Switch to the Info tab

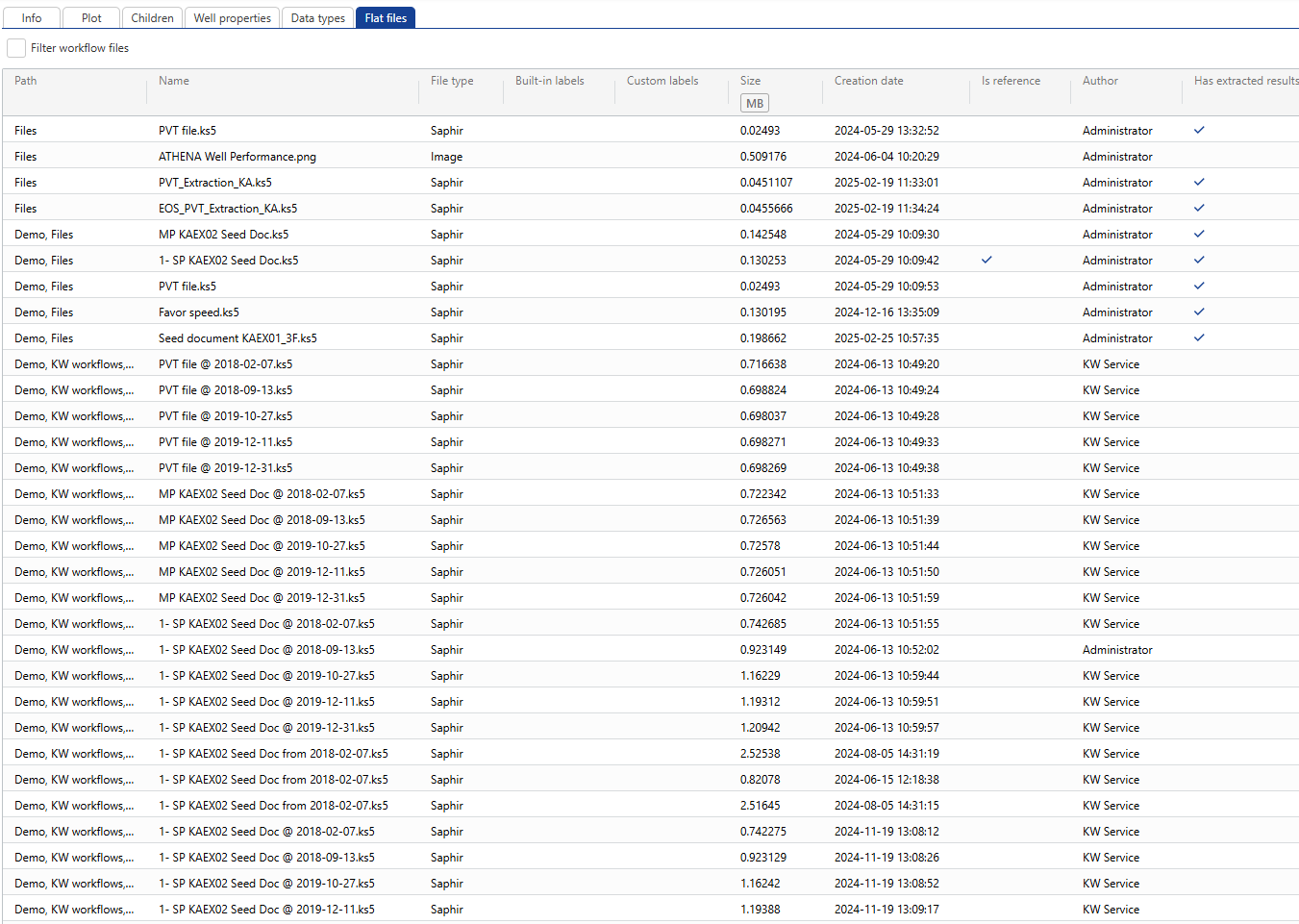32,17
